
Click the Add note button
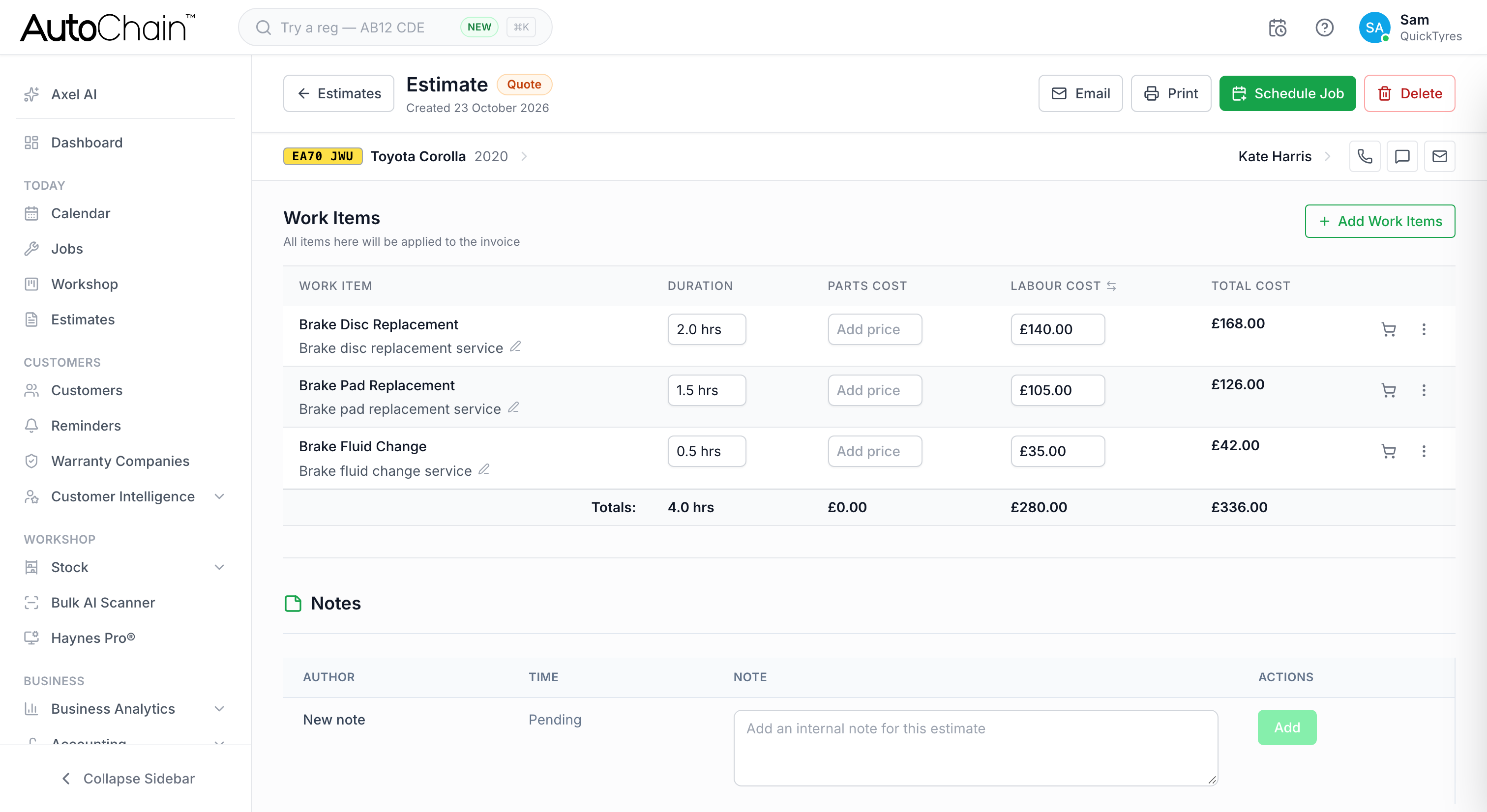pos(1287,728)
